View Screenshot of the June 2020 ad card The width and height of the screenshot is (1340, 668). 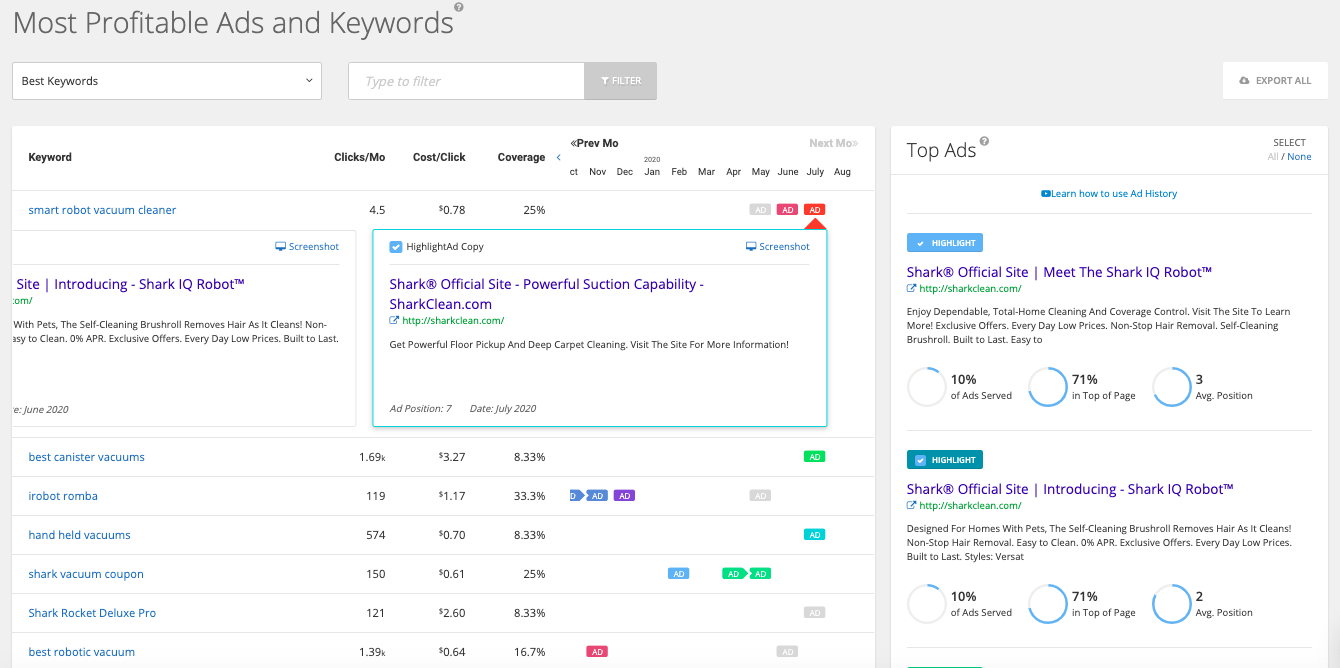click(x=307, y=247)
